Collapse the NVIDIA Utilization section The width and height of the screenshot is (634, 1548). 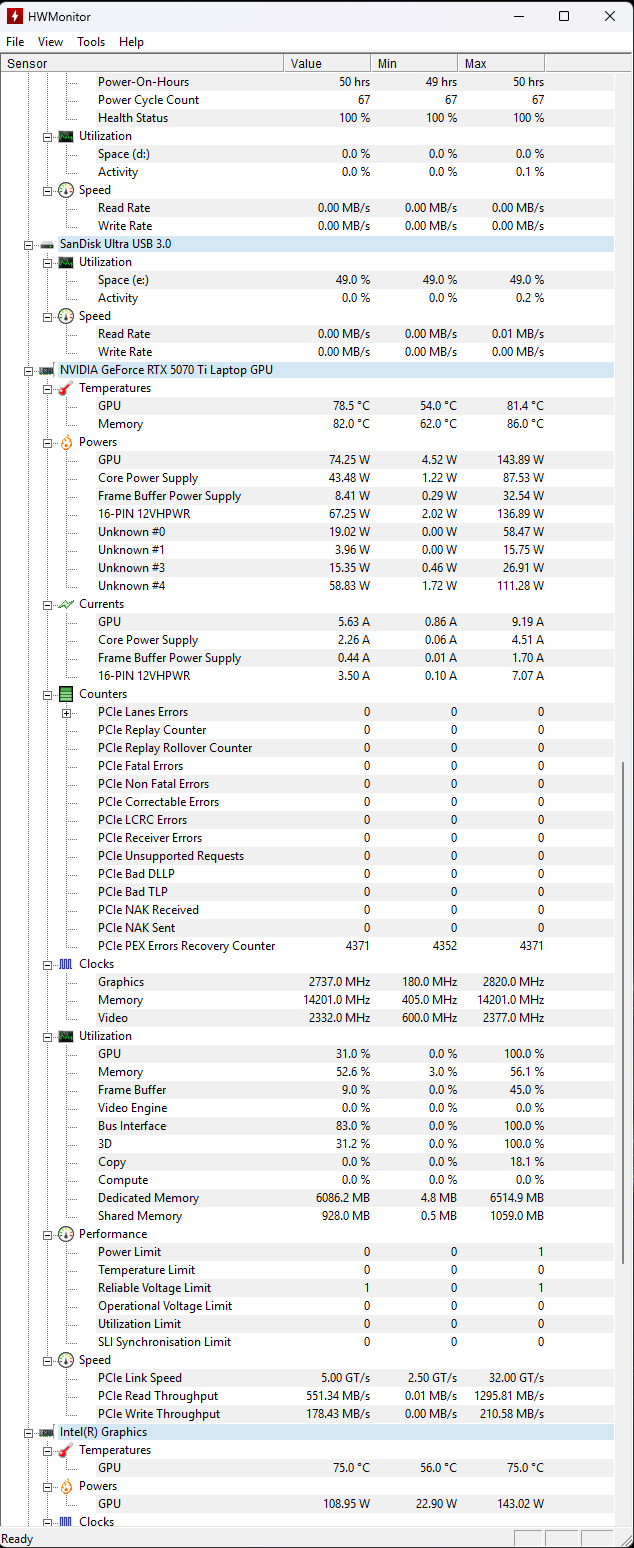tap(47, 1036)
